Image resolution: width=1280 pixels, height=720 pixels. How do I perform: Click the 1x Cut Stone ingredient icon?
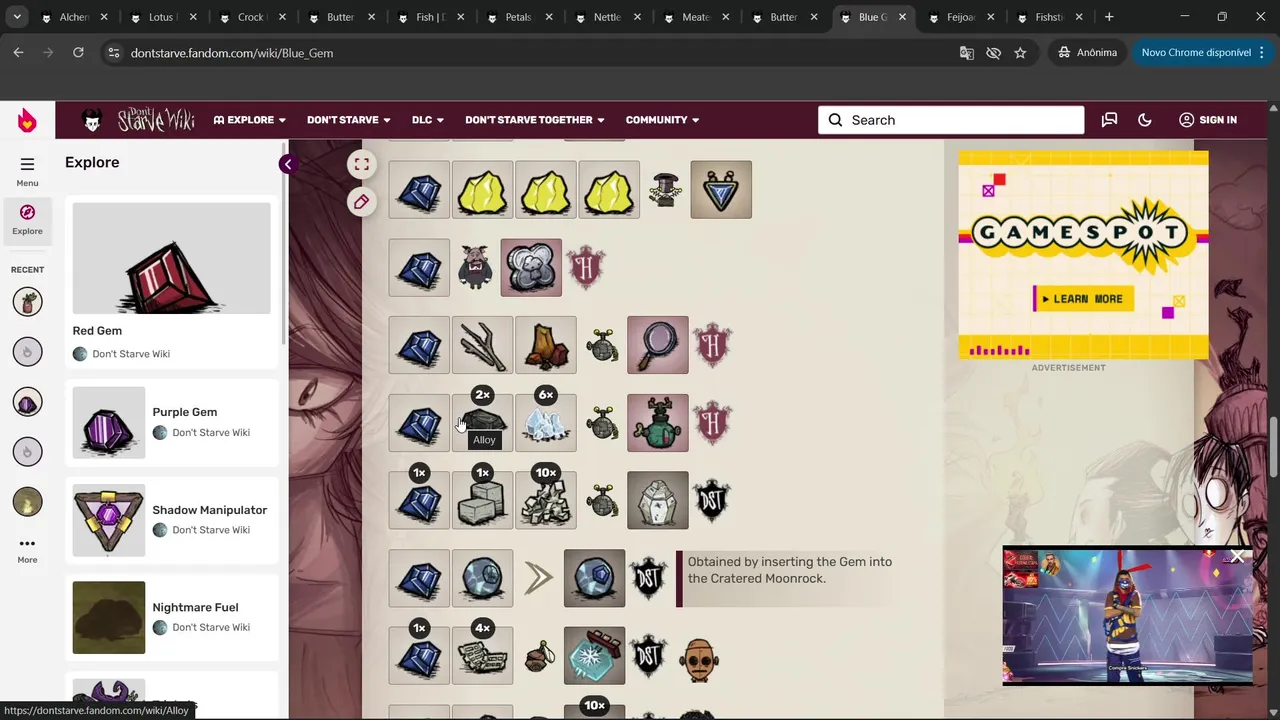483,500
